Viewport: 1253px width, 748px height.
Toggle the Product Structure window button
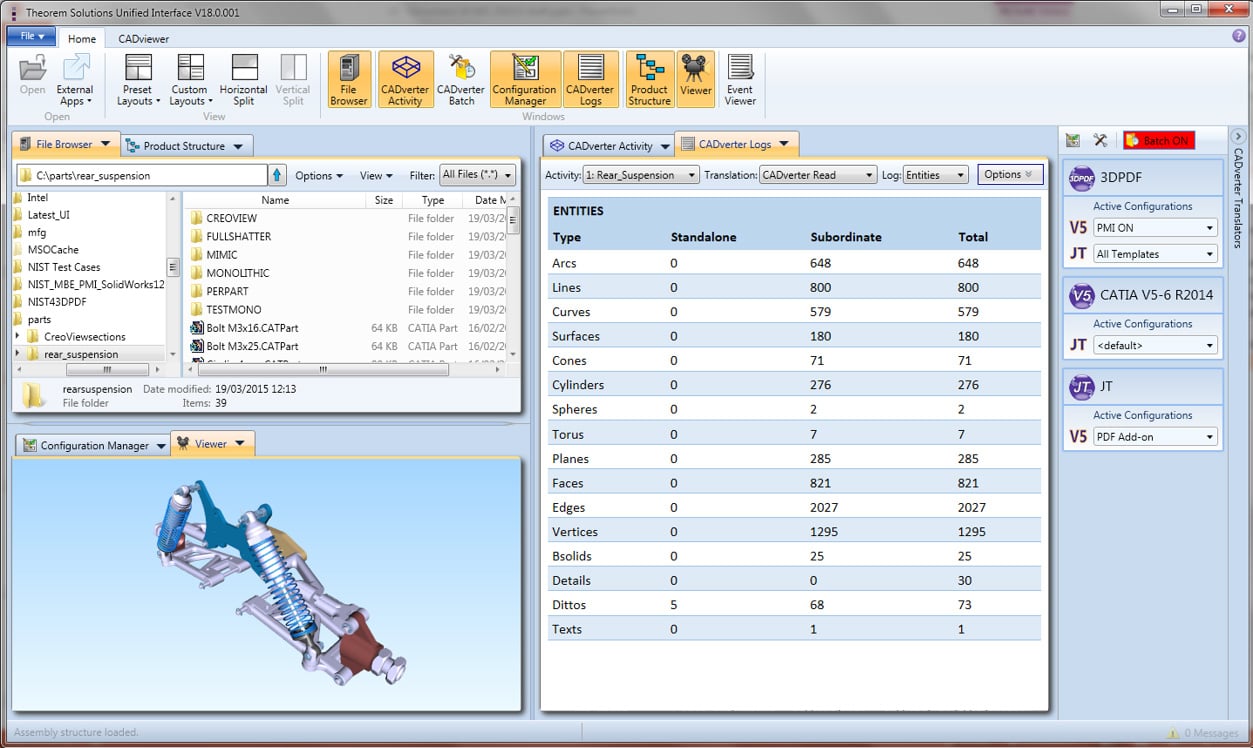(650, 80)
